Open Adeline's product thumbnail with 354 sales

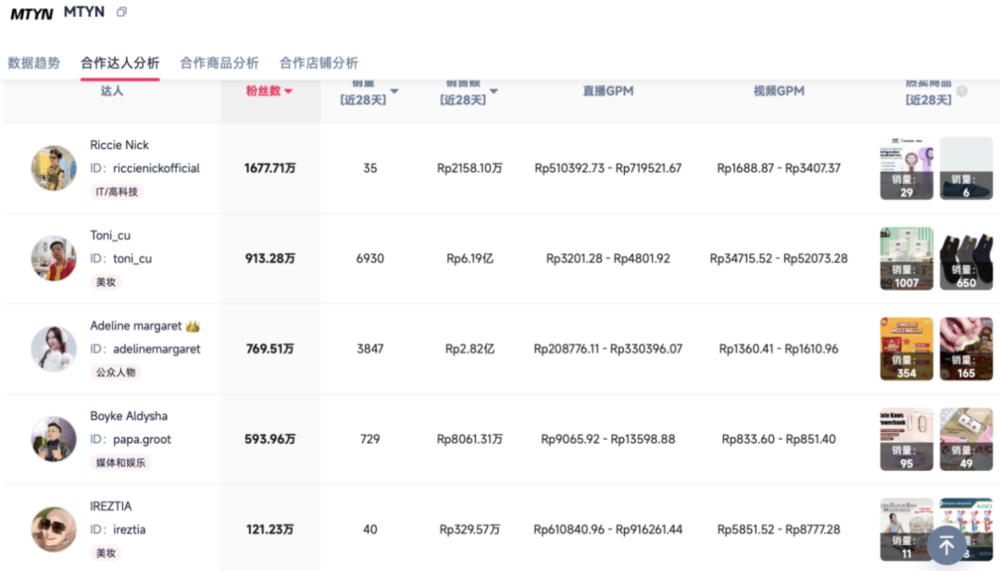906,348
